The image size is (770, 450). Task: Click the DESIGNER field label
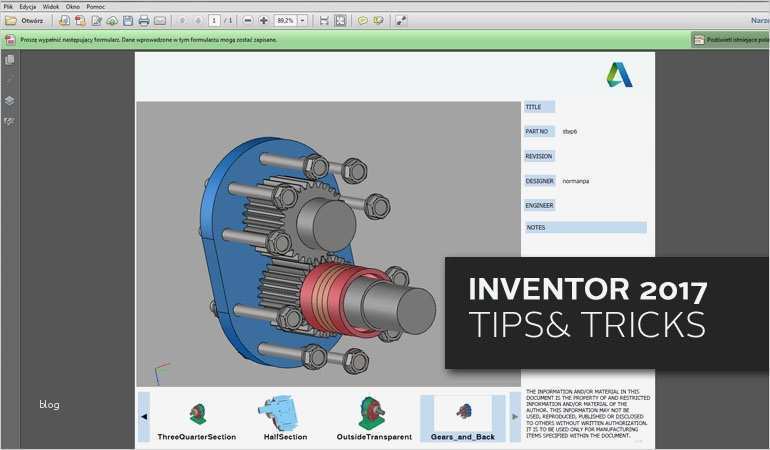click(540, 181)
